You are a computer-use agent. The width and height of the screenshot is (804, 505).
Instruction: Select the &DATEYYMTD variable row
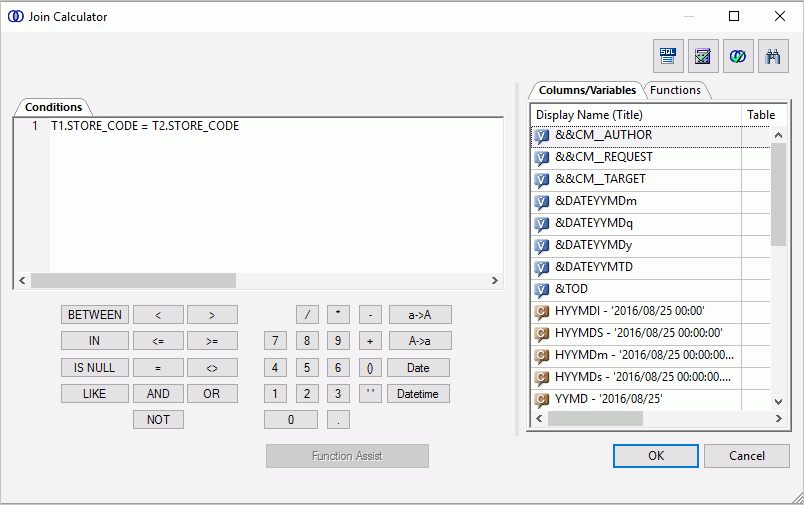click(x=651, y=269)
